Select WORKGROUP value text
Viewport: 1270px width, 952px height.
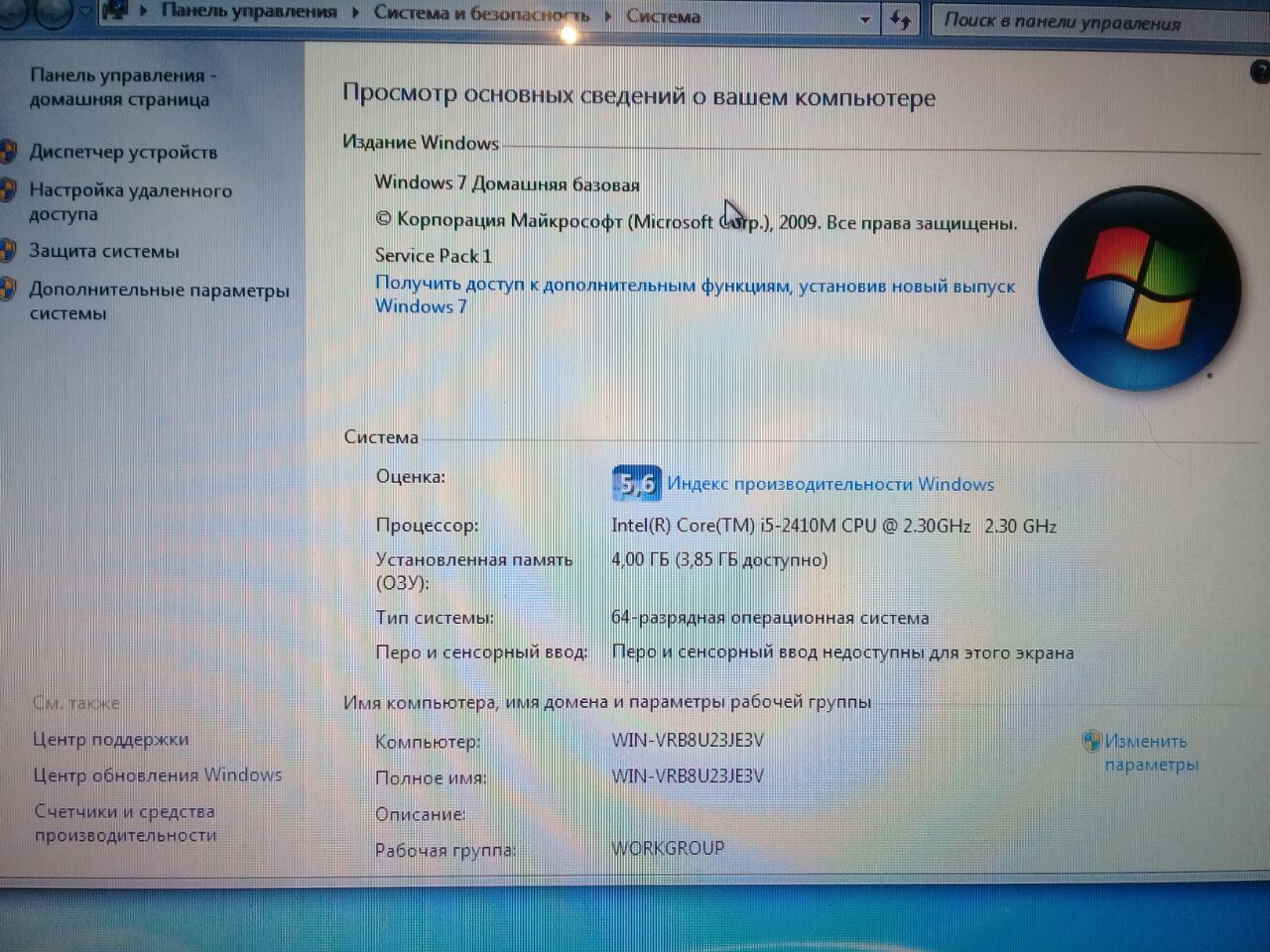pos(668,849)
